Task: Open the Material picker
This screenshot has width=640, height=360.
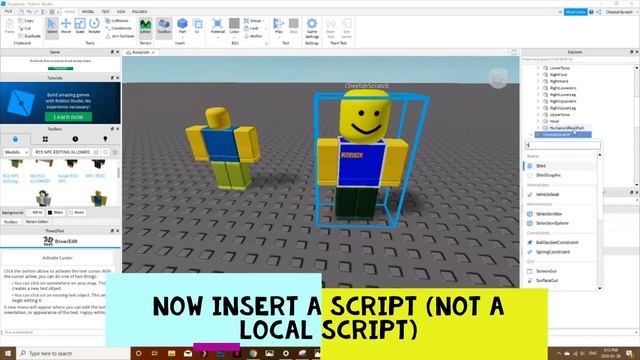Action: (218, 27)
